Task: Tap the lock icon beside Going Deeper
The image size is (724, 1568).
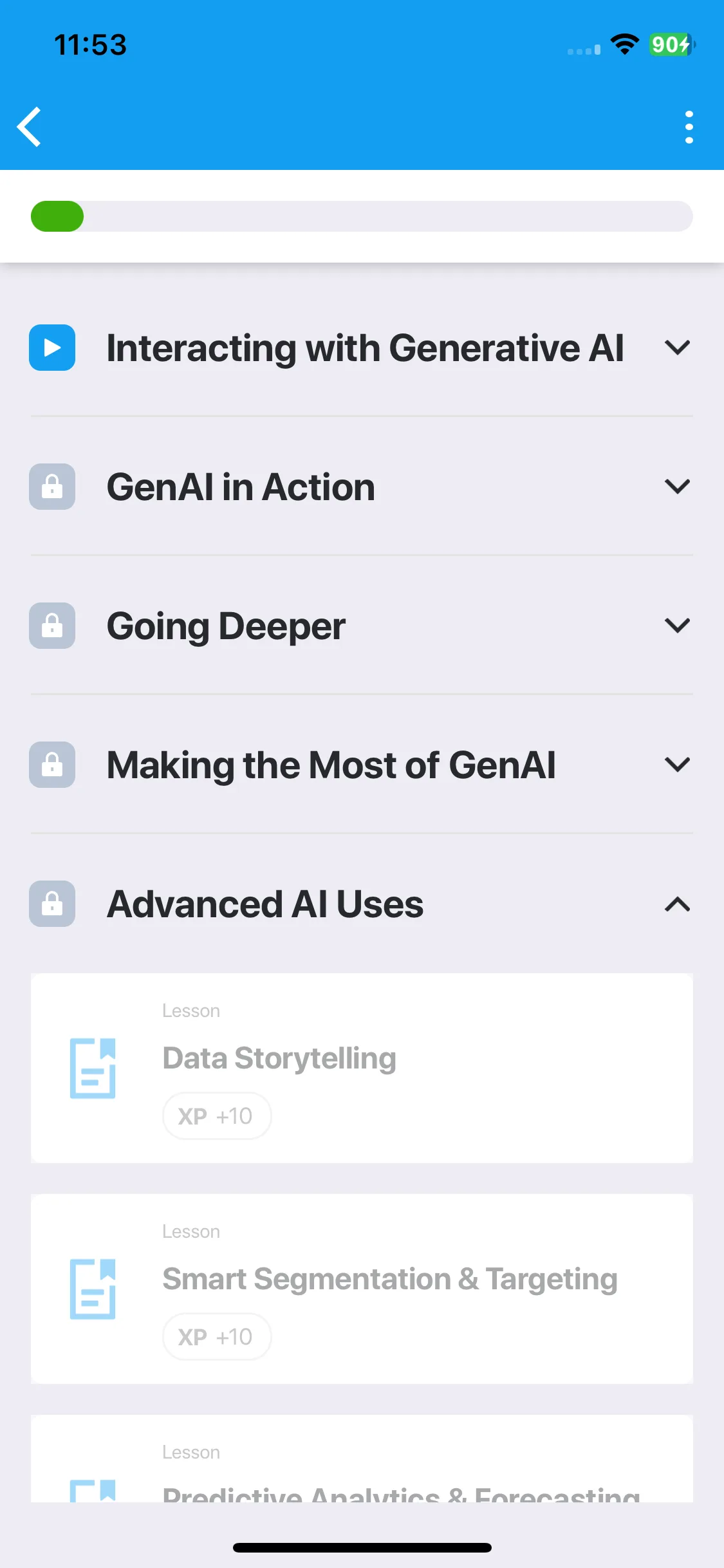Action: click(x=52, y=626)
